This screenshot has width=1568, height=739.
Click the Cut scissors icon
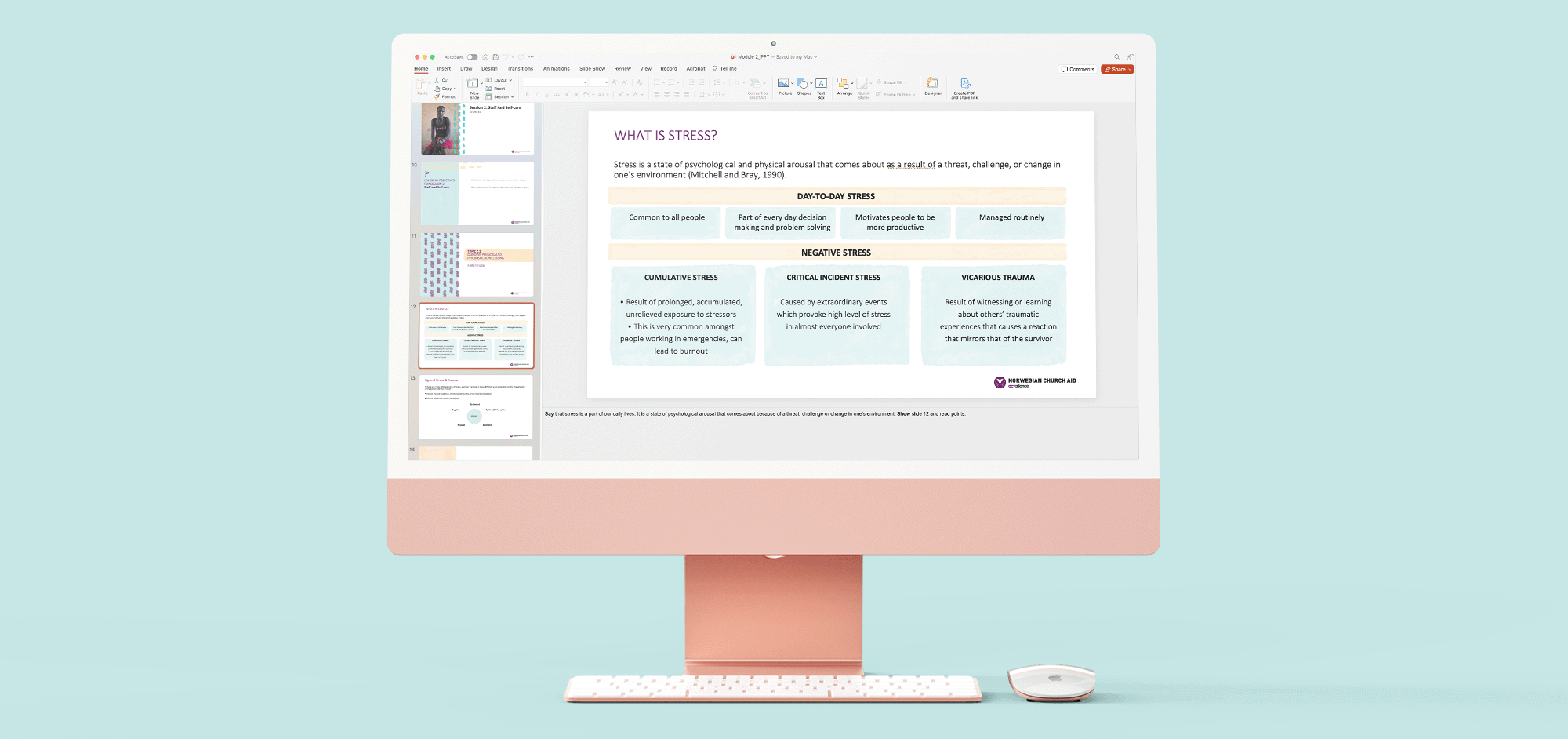[437, 80]
